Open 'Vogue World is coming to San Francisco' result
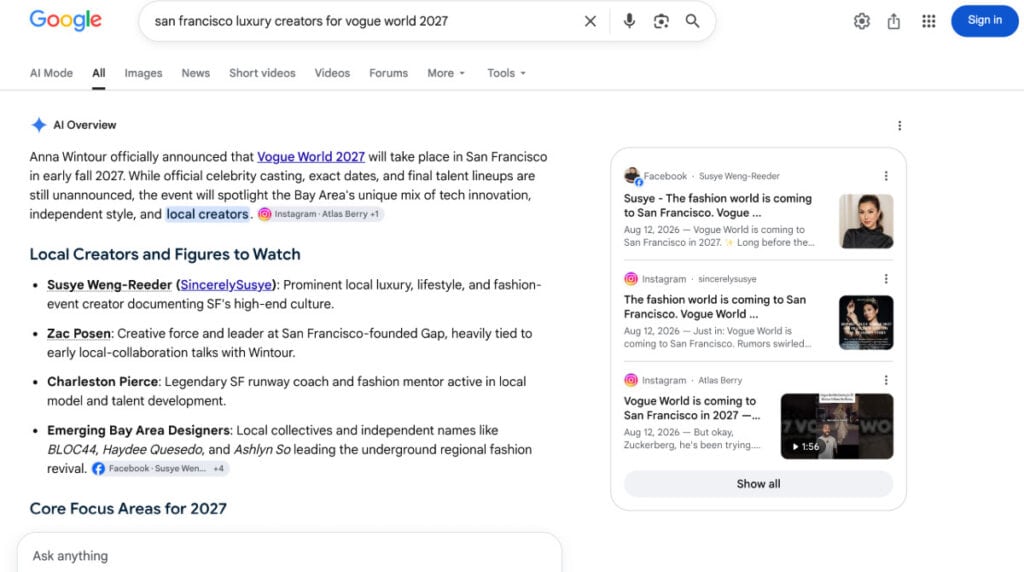The width and height of the screenshot is (1024, 572). pos(692,408)
